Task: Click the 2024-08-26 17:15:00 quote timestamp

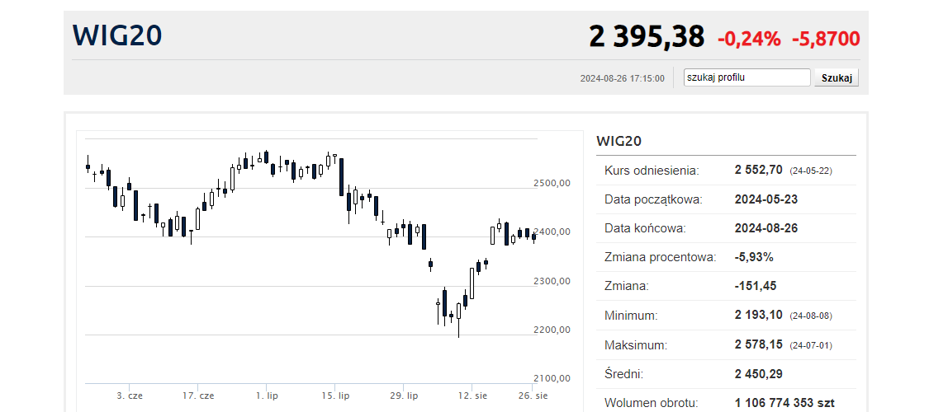Action: [x=622, y=78]
